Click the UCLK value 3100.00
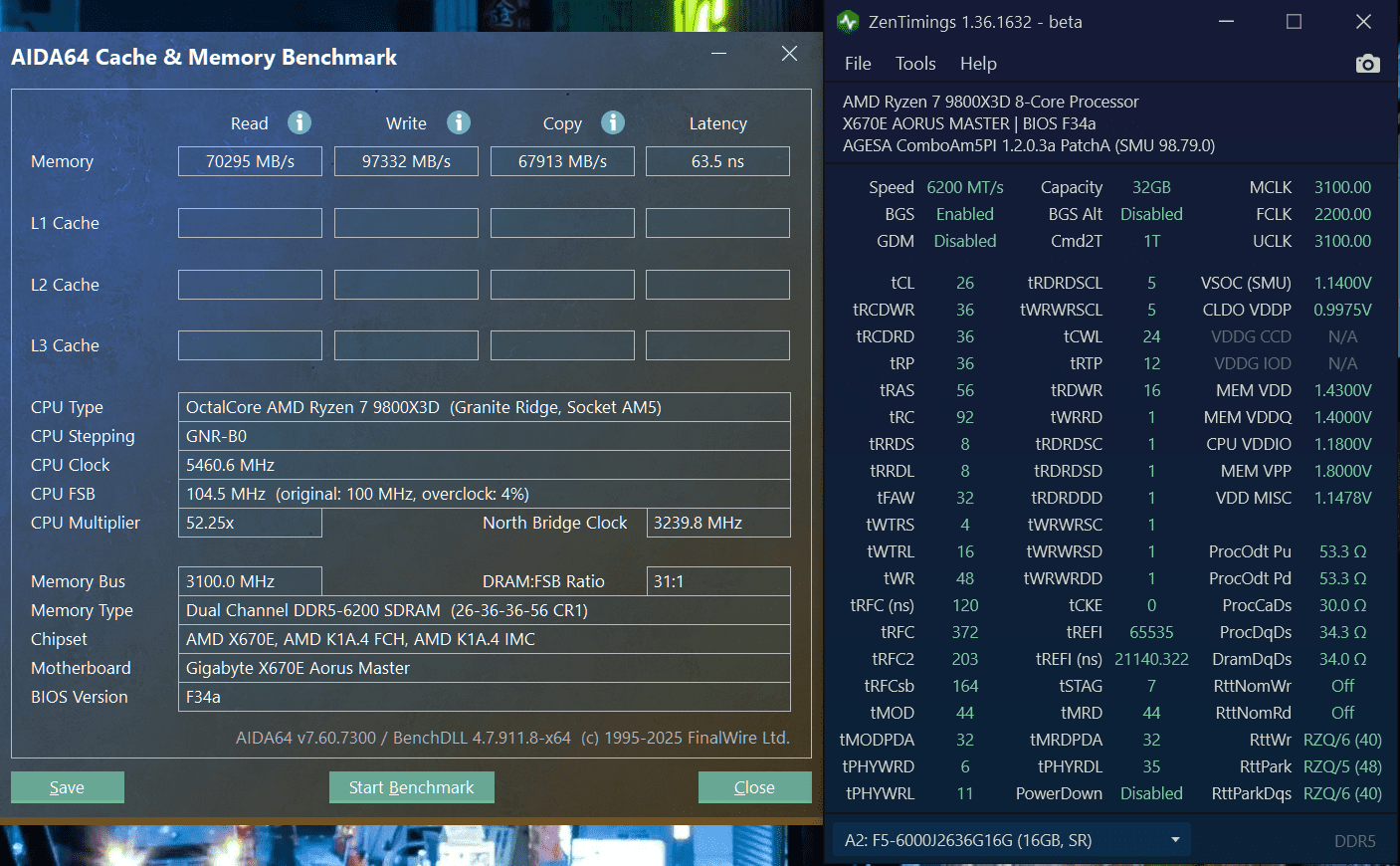The image size is (1400, 866). click(1342, 241)
